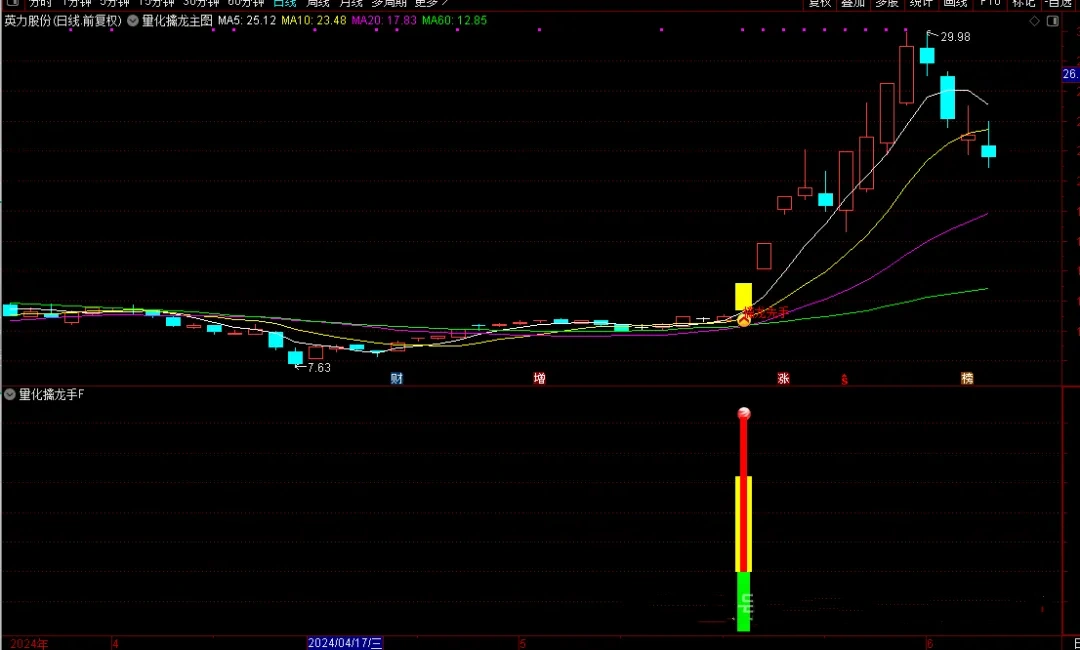
Task: Open the 多周期 multi-period view
Action: point(391,3)
